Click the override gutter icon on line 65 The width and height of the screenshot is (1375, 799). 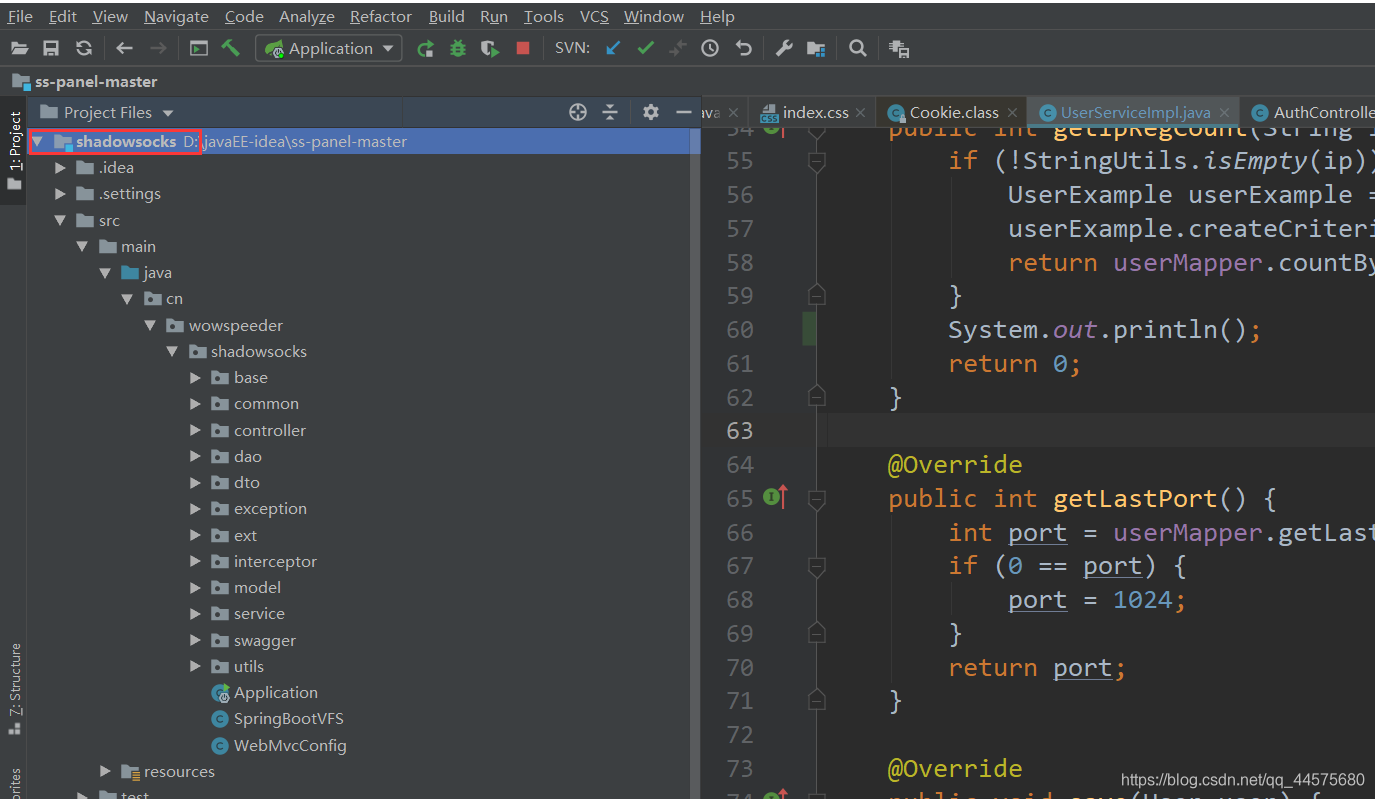[776, 496]
